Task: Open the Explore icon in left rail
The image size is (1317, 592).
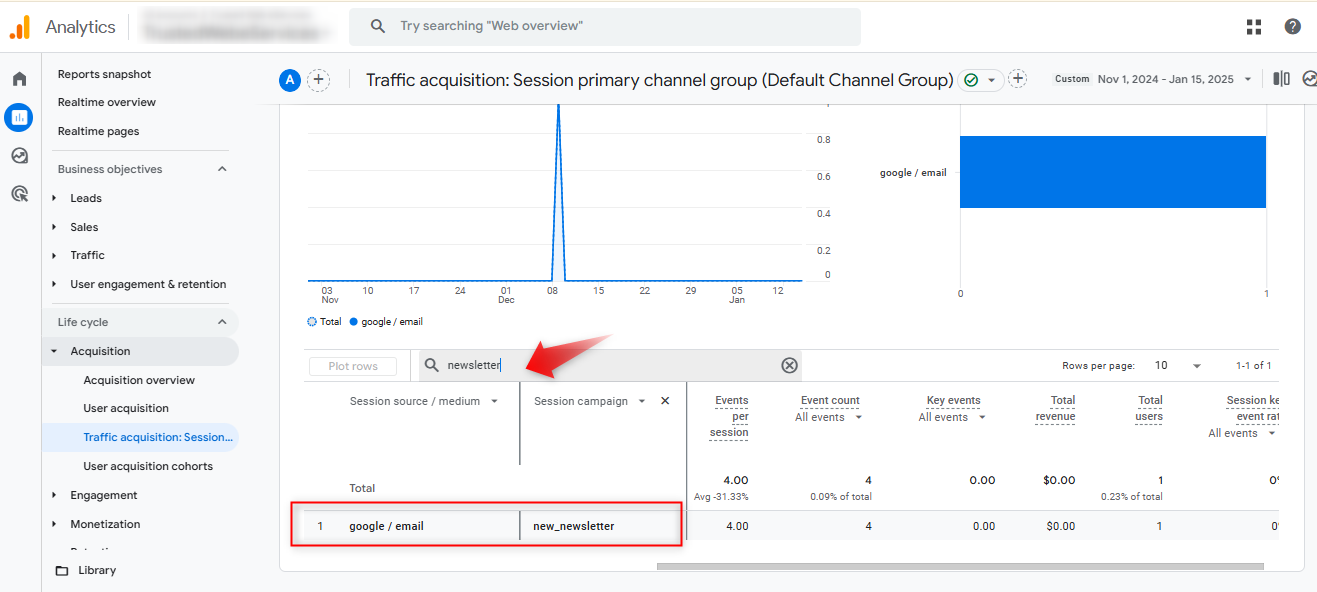Action: coord(19,156)
